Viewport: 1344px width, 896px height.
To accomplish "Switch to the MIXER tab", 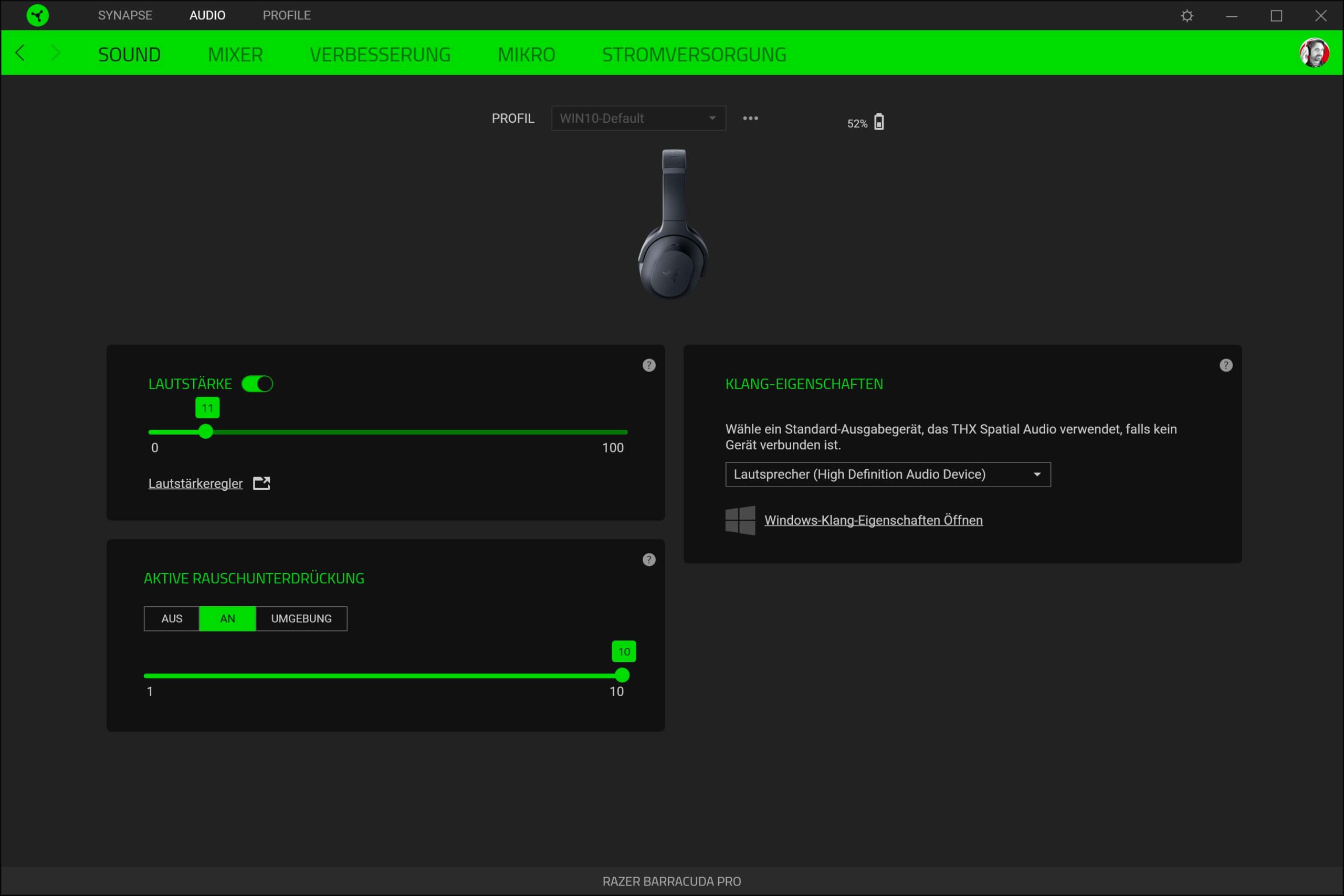I will click(235, 55).
